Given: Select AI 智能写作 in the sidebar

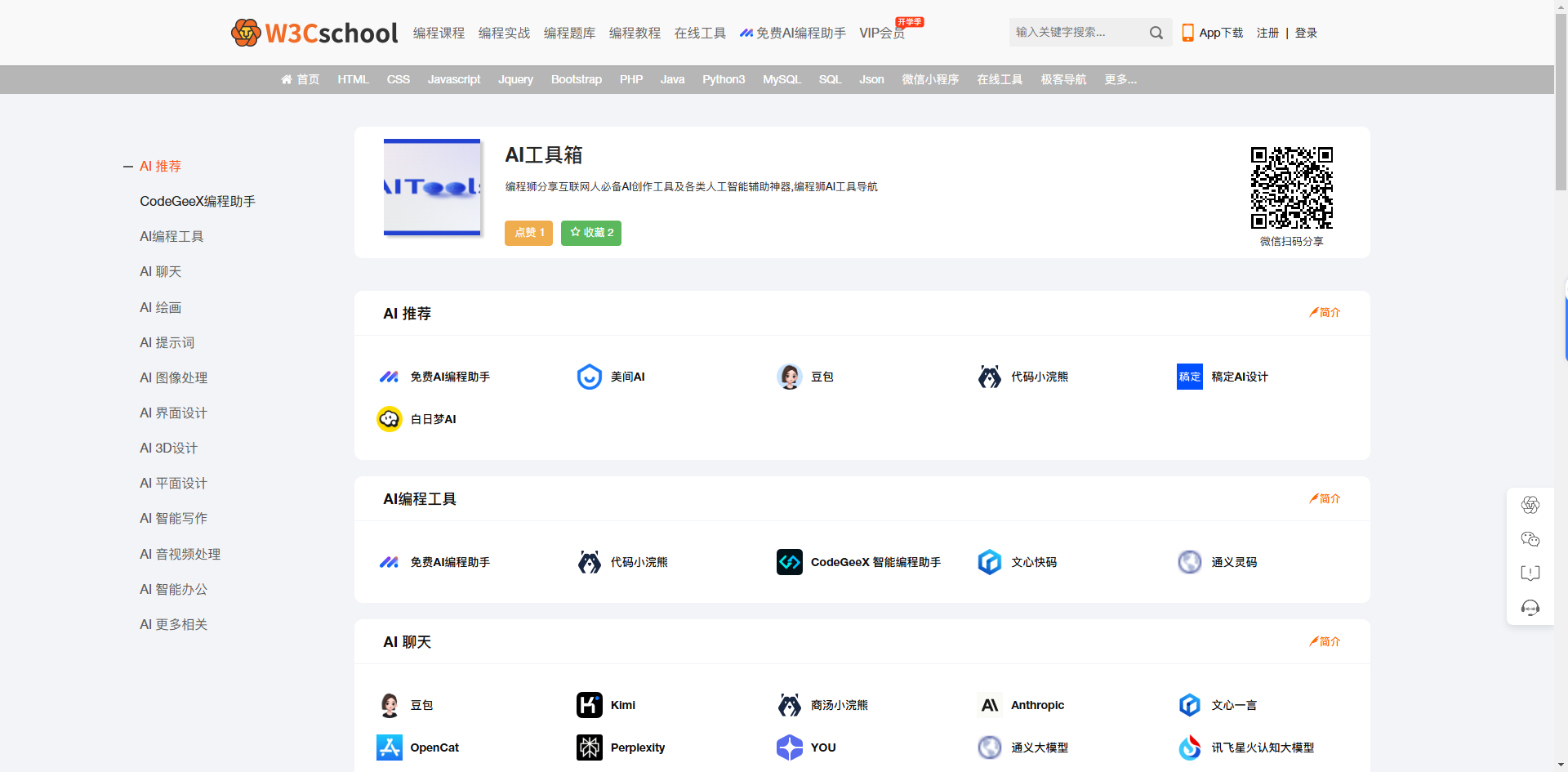Looking at the screenshot, I should point(173,518).
